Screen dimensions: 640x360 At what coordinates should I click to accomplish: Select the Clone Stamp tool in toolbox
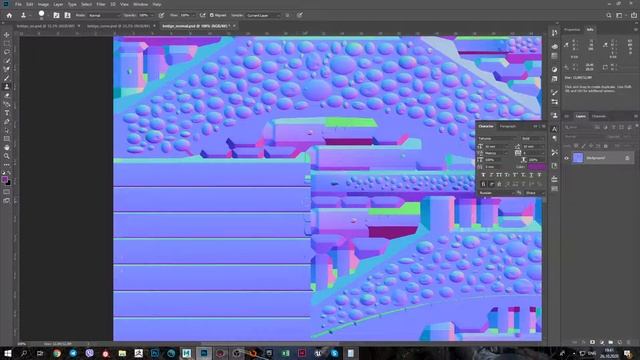[x=7, y=87]
